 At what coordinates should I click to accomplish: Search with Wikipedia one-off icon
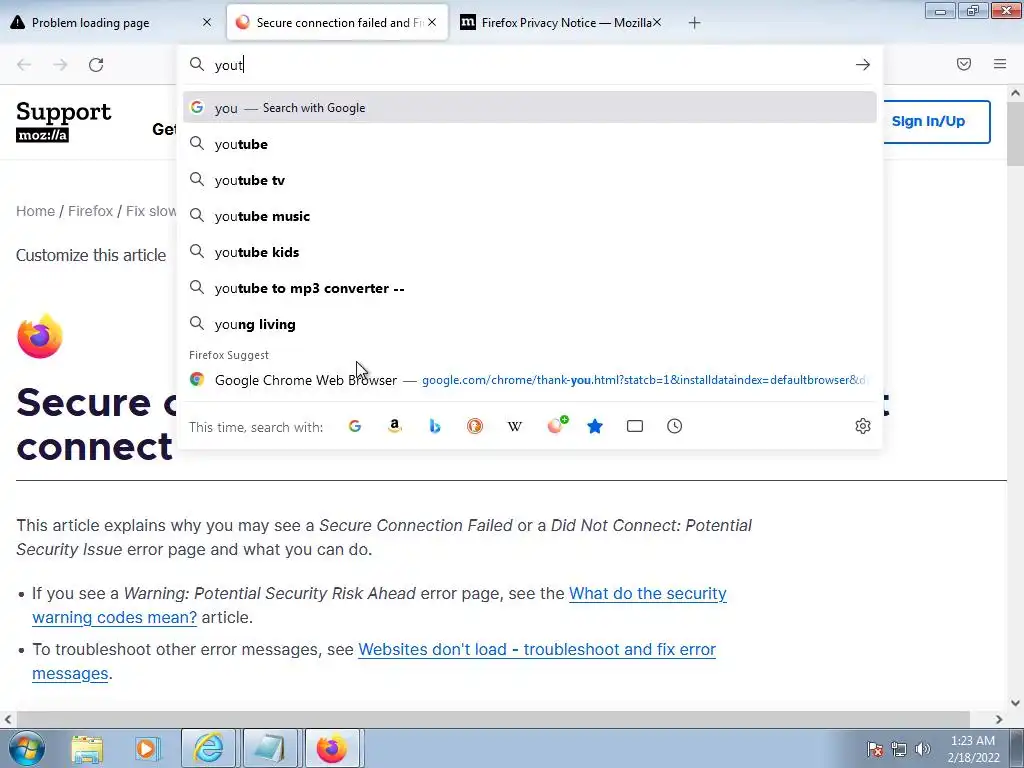pyautogui.click(x=515, y=426)
